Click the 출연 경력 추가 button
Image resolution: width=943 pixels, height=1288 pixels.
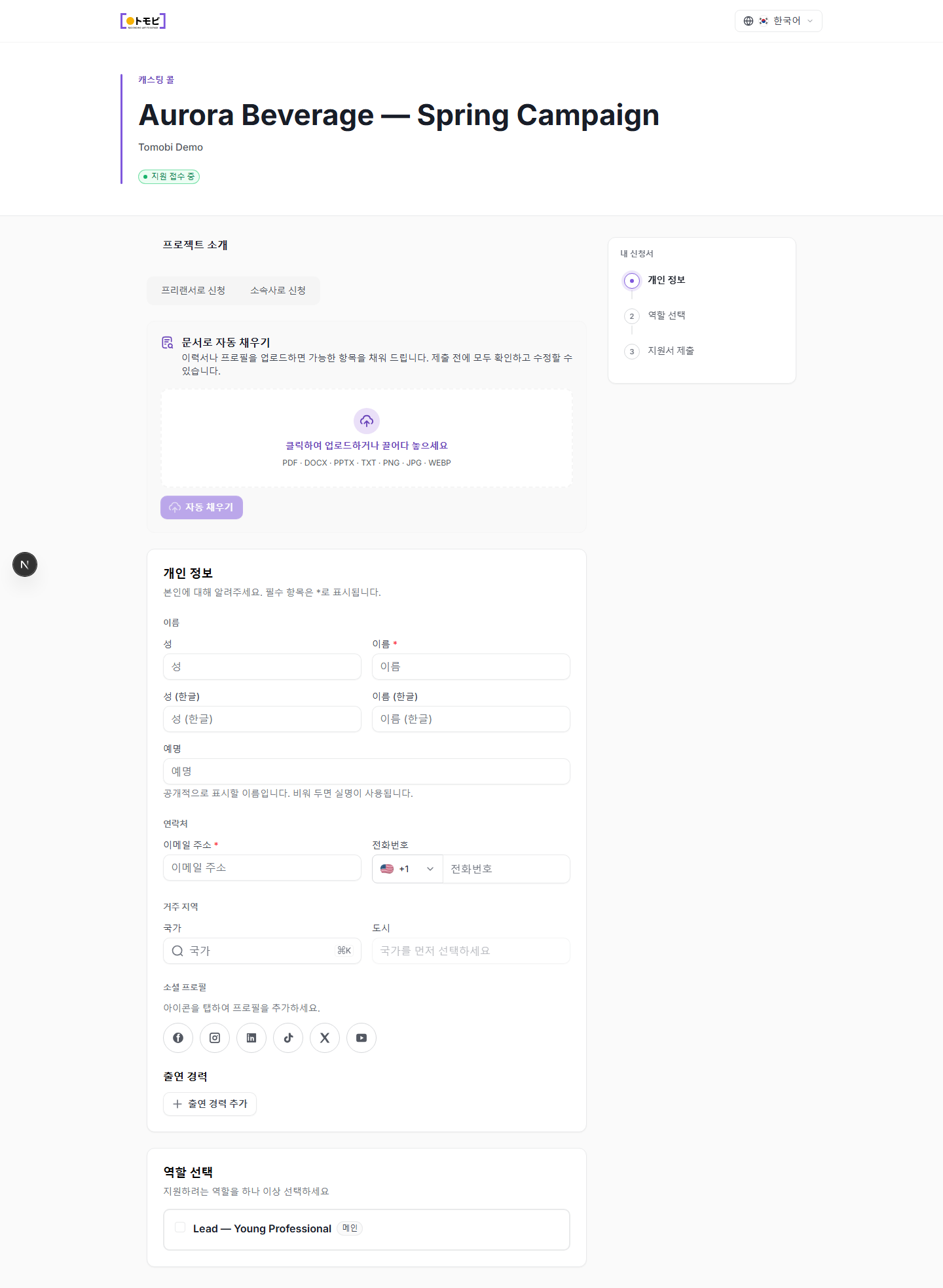click(210, 1104)
